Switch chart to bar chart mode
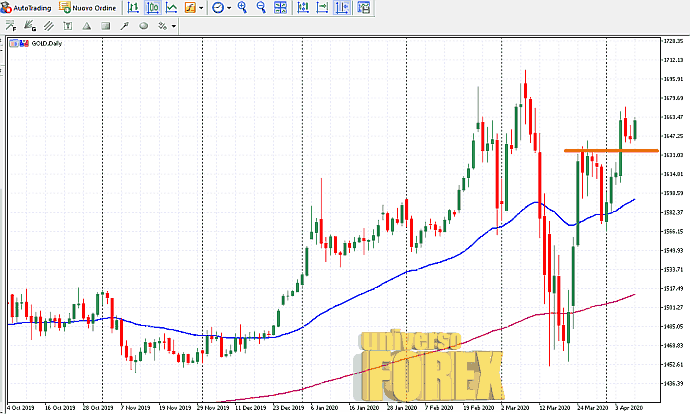 point(133,7)
